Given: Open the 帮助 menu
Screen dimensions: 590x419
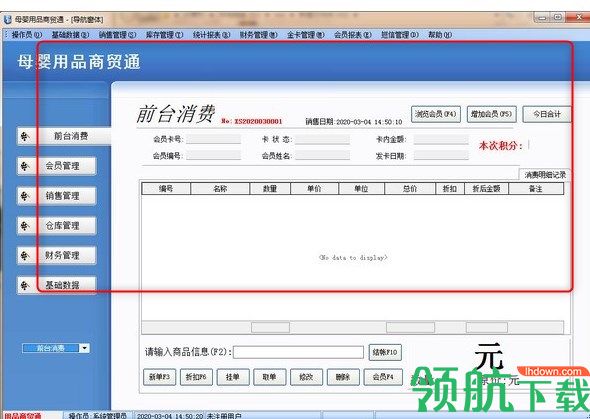Looking at the screenshot, I should pos(440,35).
